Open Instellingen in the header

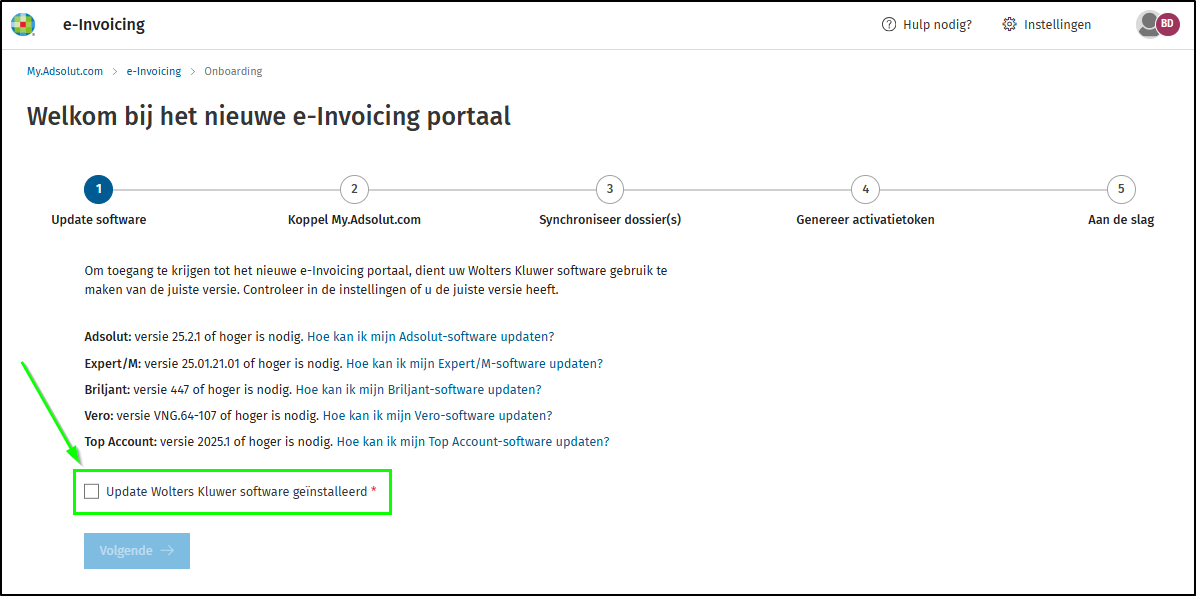[1057, 25]
